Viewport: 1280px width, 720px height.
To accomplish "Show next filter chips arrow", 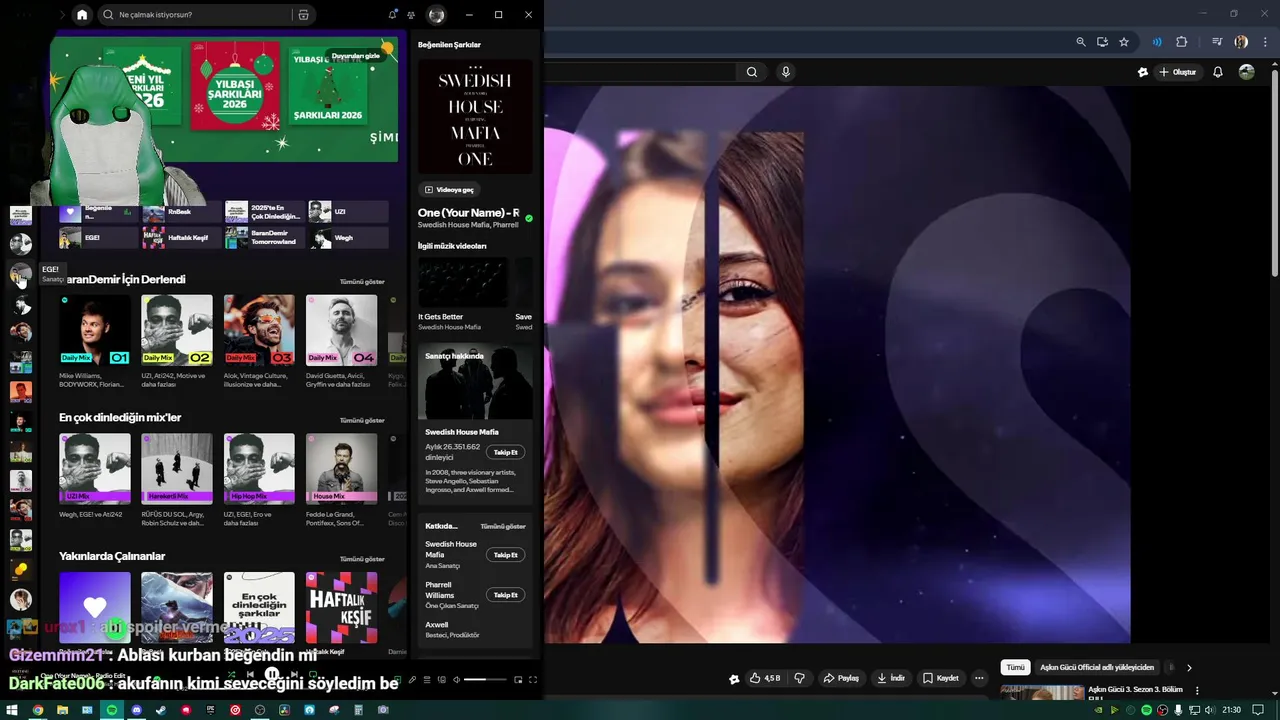I will point(1189,667).
